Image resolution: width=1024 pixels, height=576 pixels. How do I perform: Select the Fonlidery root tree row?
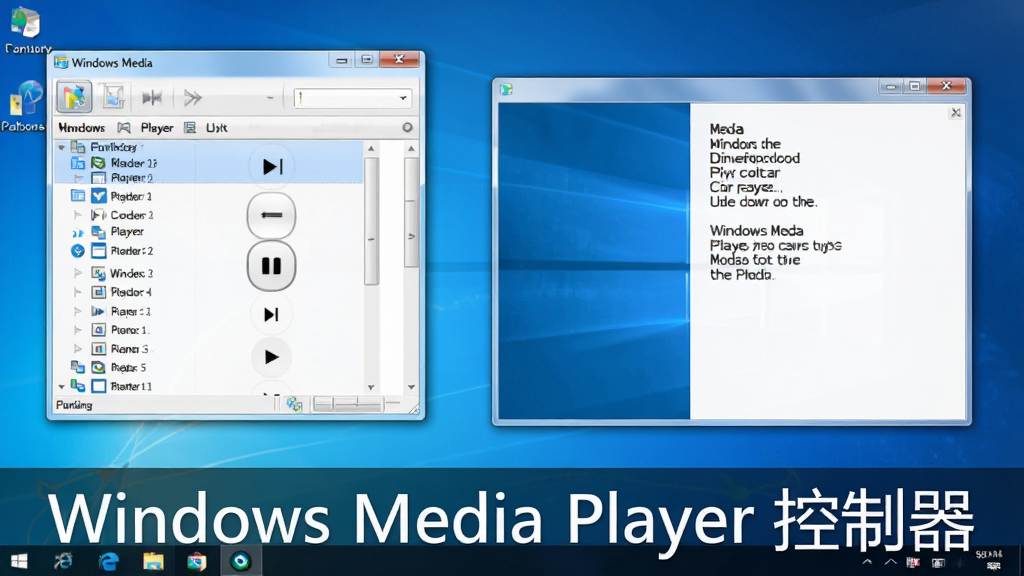209,147
